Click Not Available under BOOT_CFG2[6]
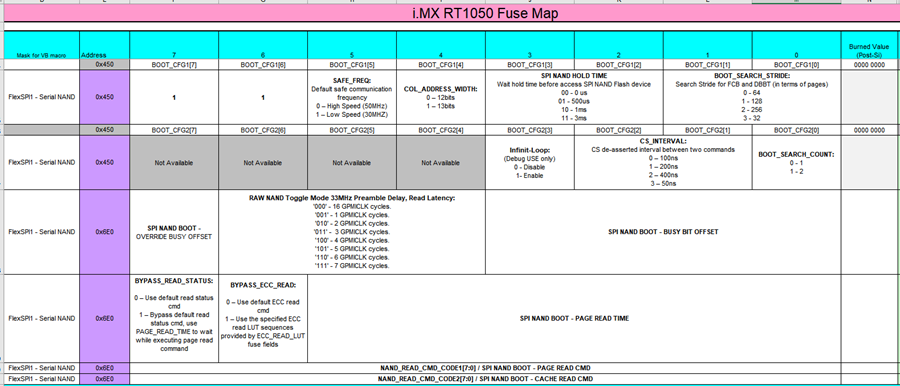This screenshot has height=386, width=900. tap(263, 163)
